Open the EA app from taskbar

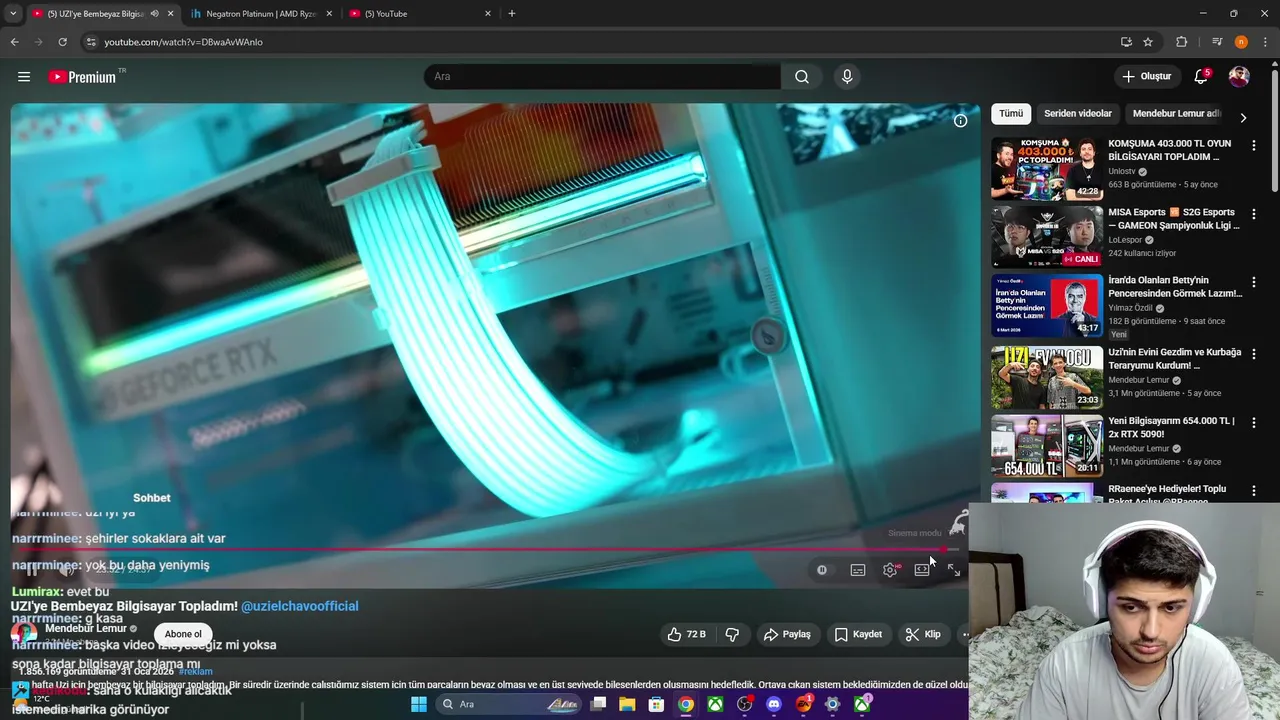click(x=803, y=705)
